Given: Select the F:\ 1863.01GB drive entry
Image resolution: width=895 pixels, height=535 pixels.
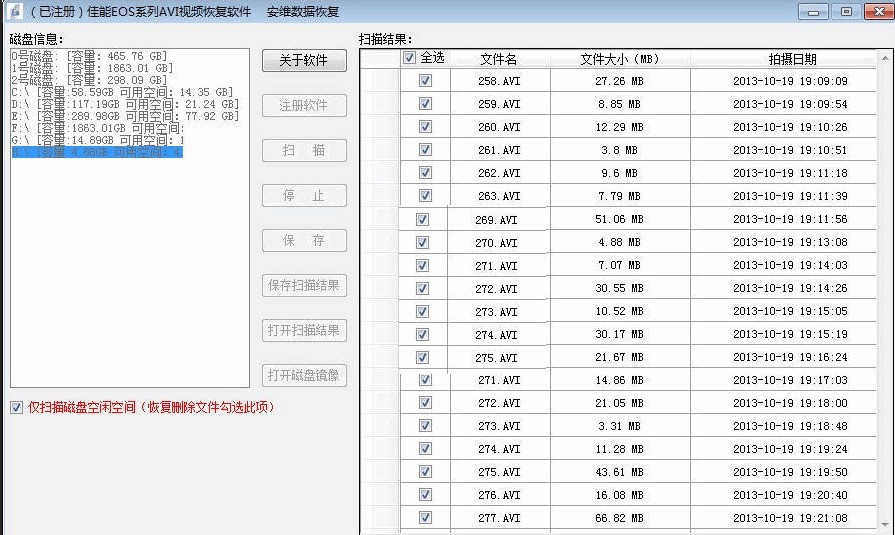Looking at the screenshot, I should [x=98, y=128].
